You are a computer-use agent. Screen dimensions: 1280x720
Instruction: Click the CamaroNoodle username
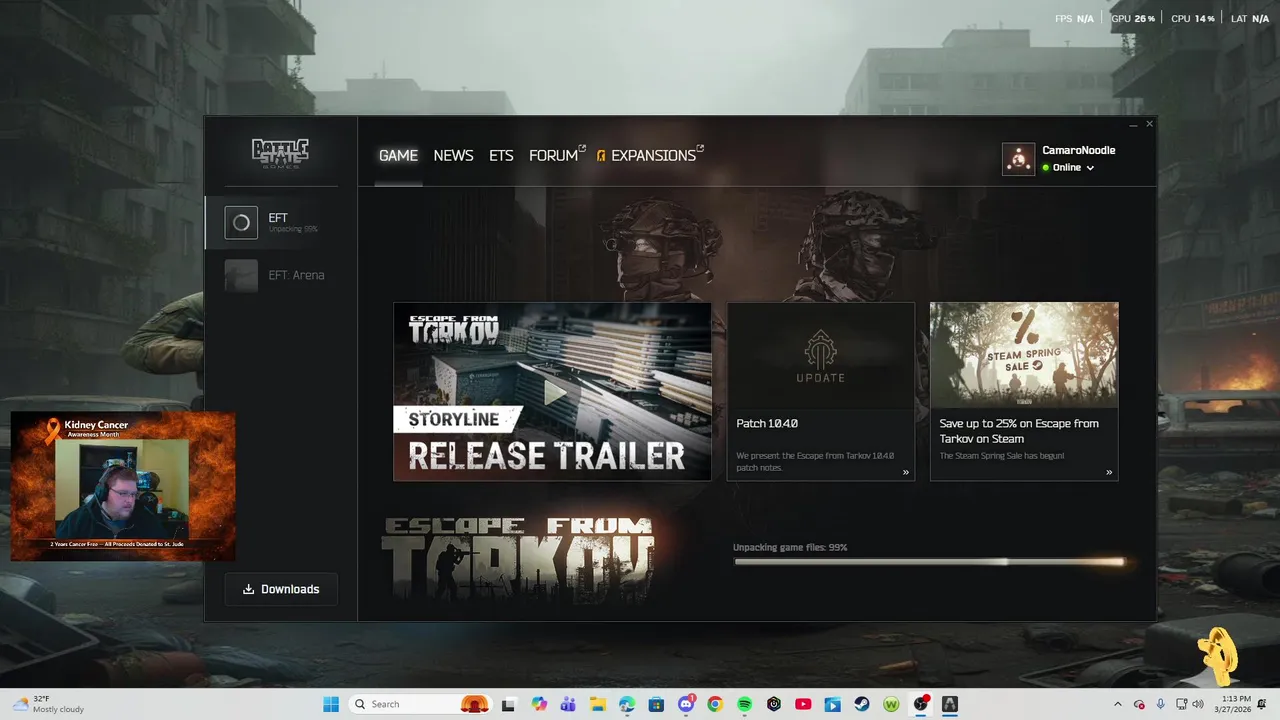pyautogui.click(x=1079, y=150)
